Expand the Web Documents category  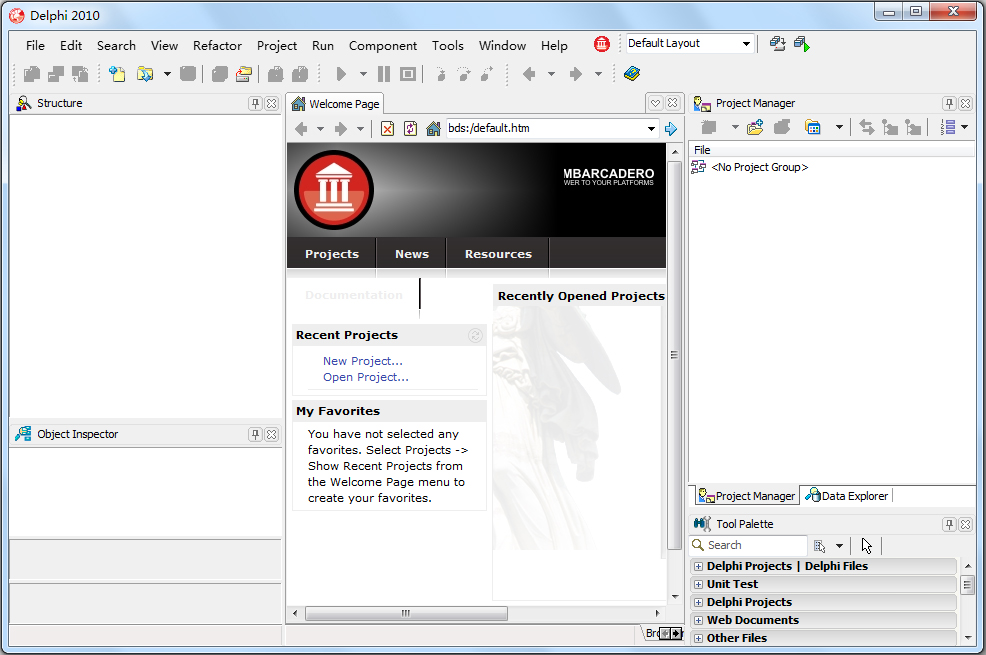click(x=698, y=620)
